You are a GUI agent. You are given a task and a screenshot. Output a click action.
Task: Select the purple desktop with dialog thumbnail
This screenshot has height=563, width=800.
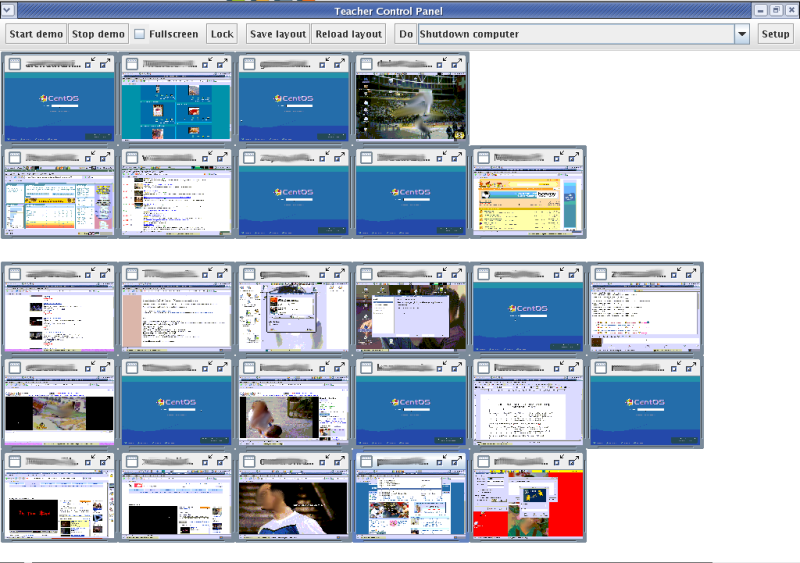[x=411, y=316]
